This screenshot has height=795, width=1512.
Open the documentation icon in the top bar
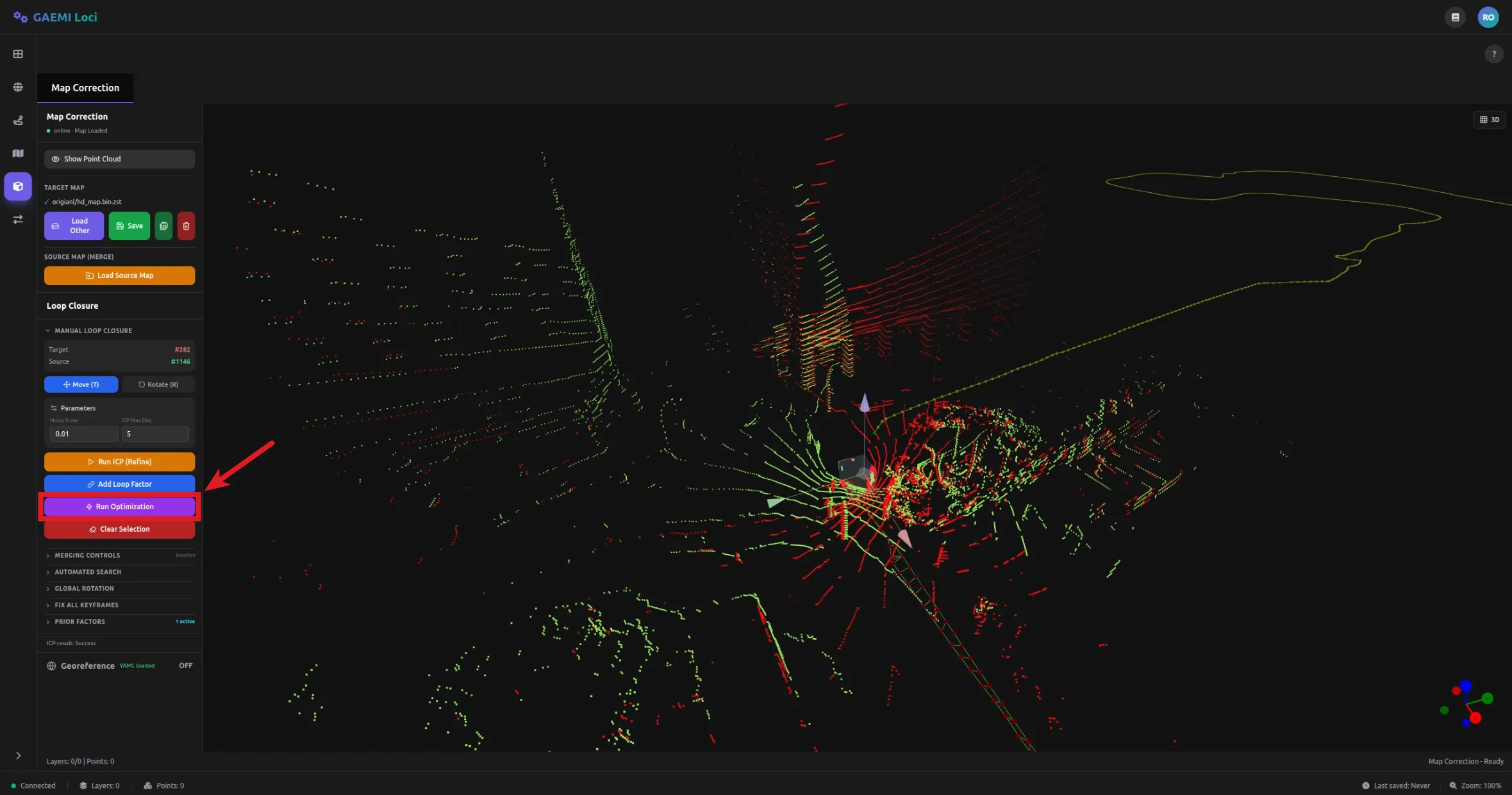tap(1455, 17)
